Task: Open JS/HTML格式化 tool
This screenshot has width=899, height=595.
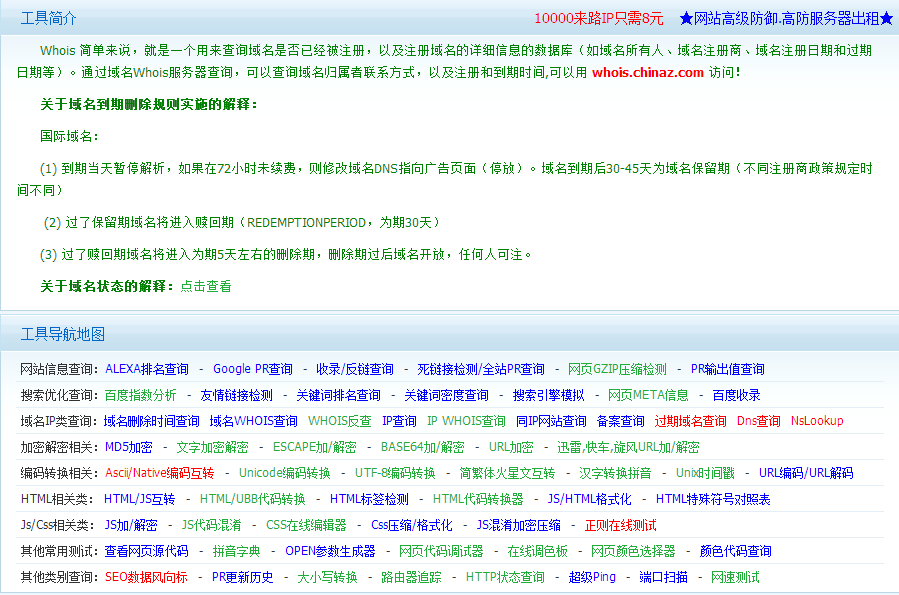Action: pos(589,499)
